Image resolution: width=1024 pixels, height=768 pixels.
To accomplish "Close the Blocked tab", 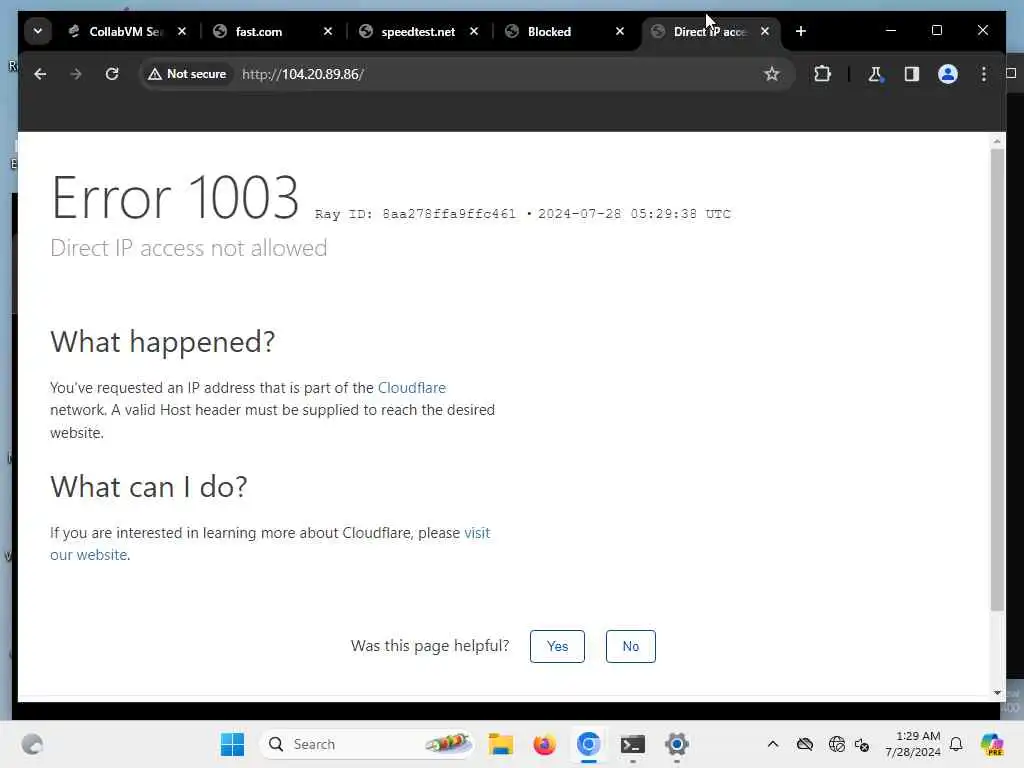I will coord(620,31).
